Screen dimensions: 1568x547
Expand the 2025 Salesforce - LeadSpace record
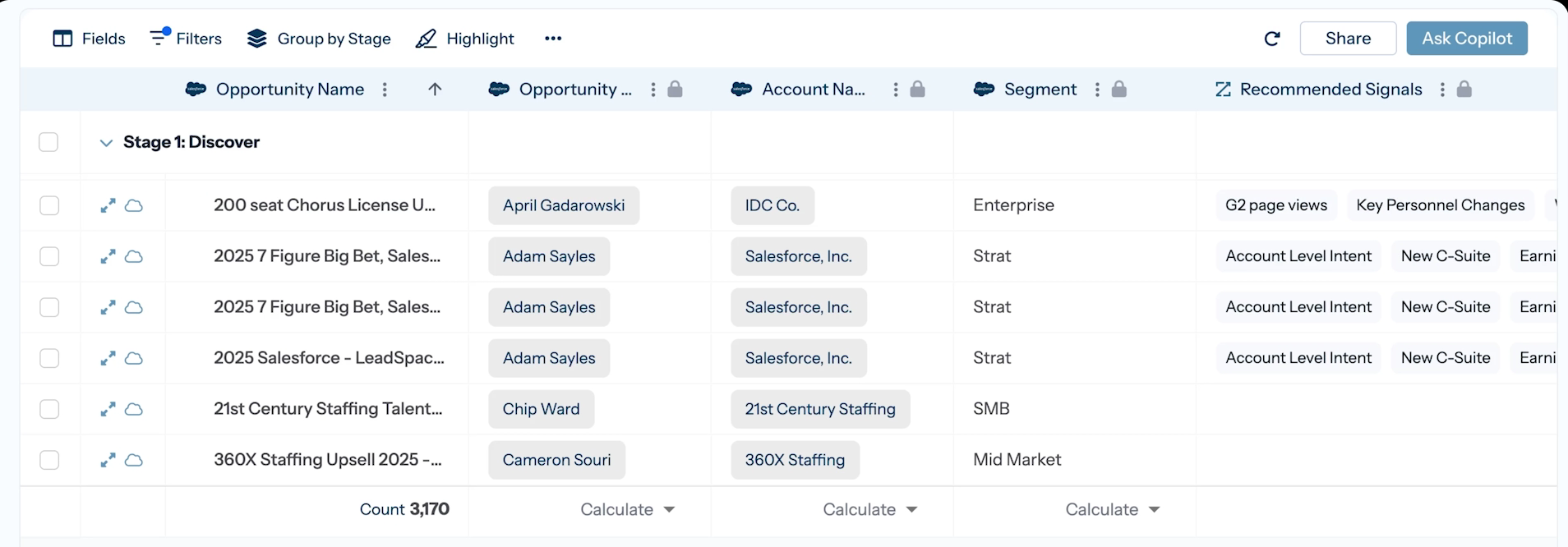[108, 358]
